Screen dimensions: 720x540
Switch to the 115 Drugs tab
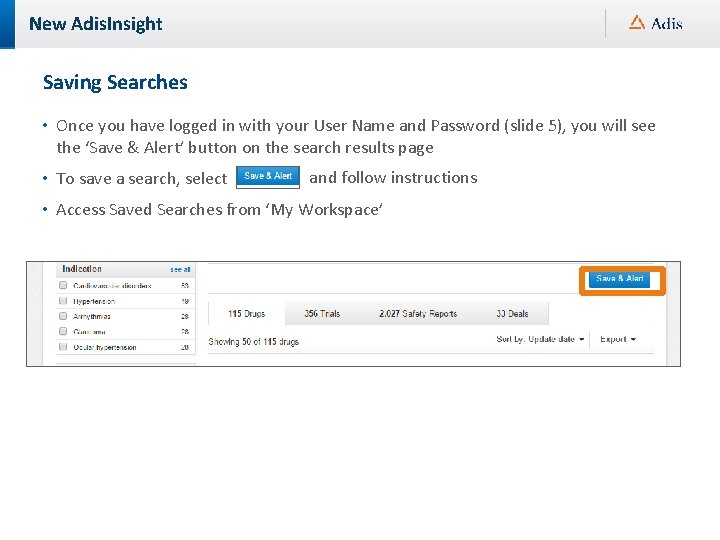coord(246,314)
